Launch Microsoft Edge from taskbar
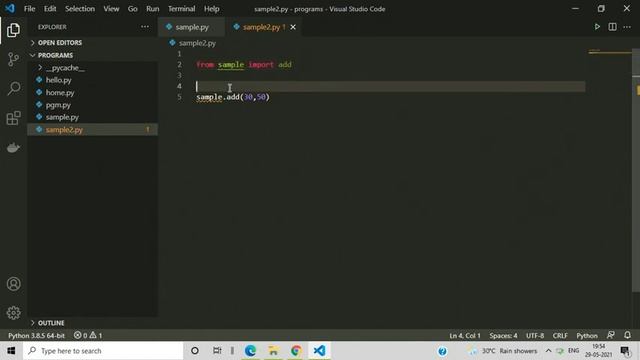The image size is (640, 360). pos(250,351)
